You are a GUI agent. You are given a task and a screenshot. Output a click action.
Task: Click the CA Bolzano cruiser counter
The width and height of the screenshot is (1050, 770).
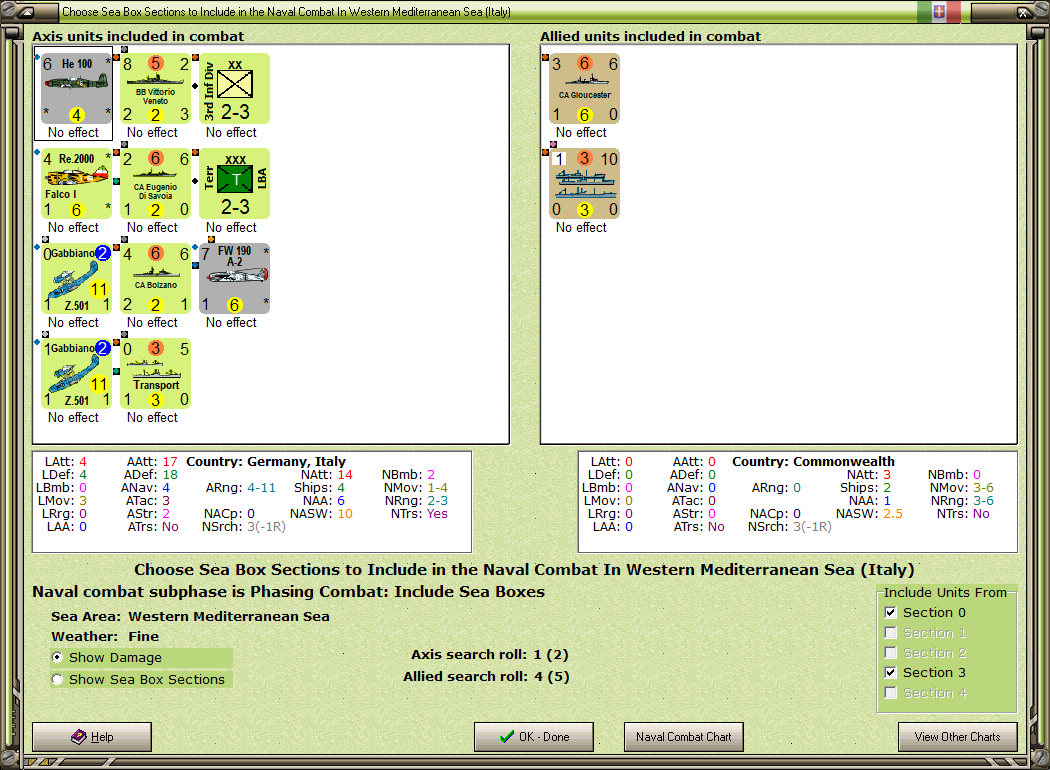(155, 279)
